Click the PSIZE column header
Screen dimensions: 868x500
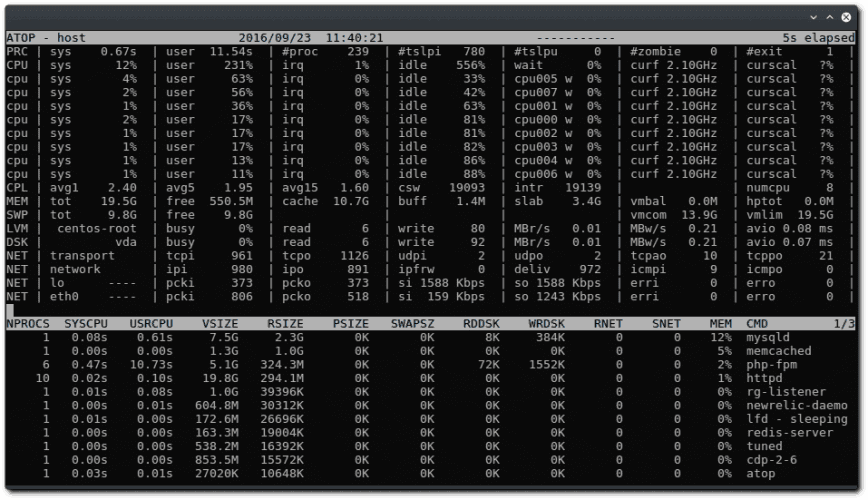[x=350, y=323]
